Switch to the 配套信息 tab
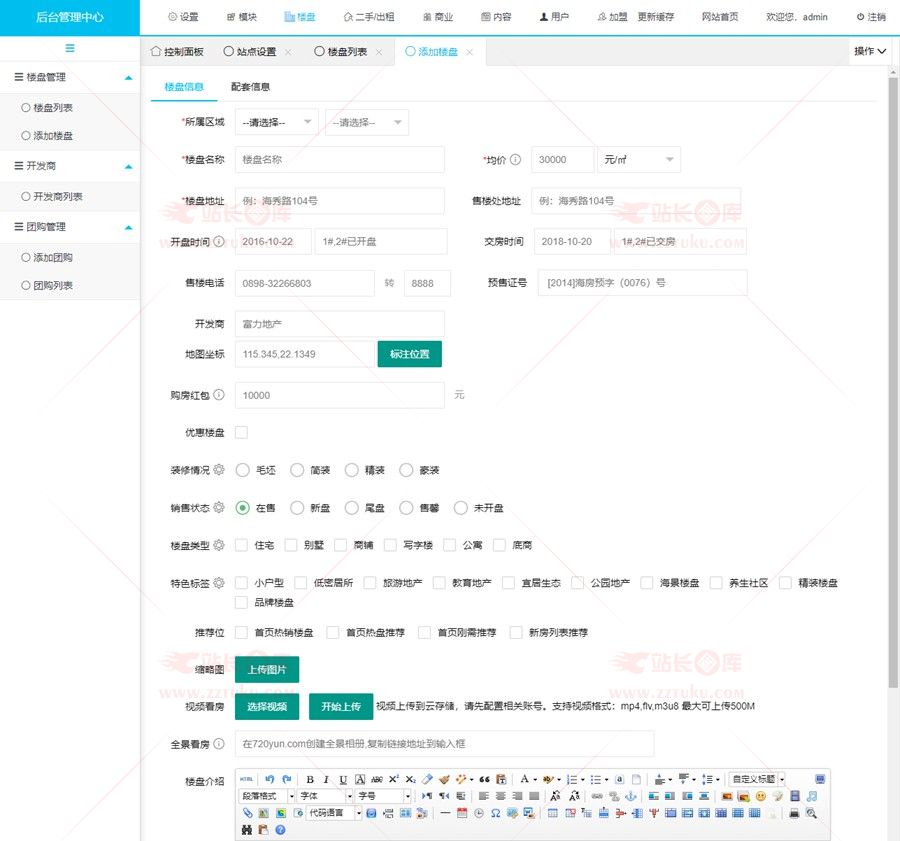This screenshot has height=841, width=900. 250,87
